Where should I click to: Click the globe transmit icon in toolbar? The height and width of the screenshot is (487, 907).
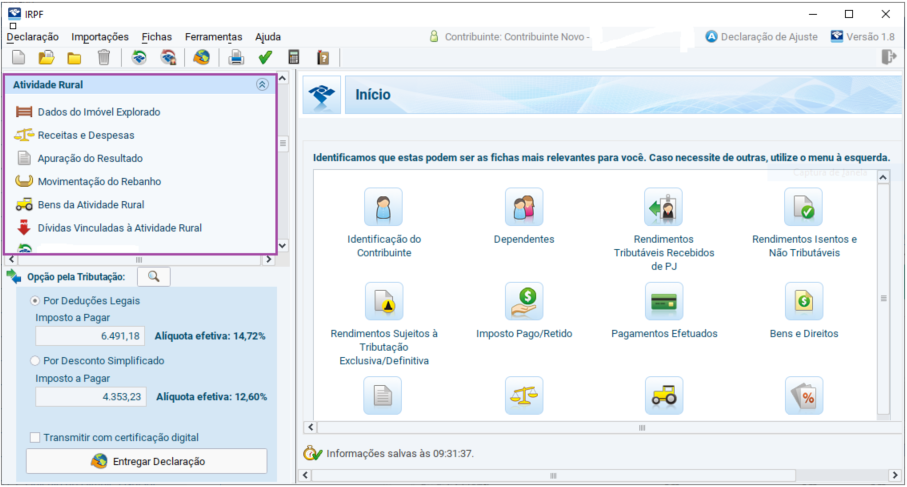(201, 57)
